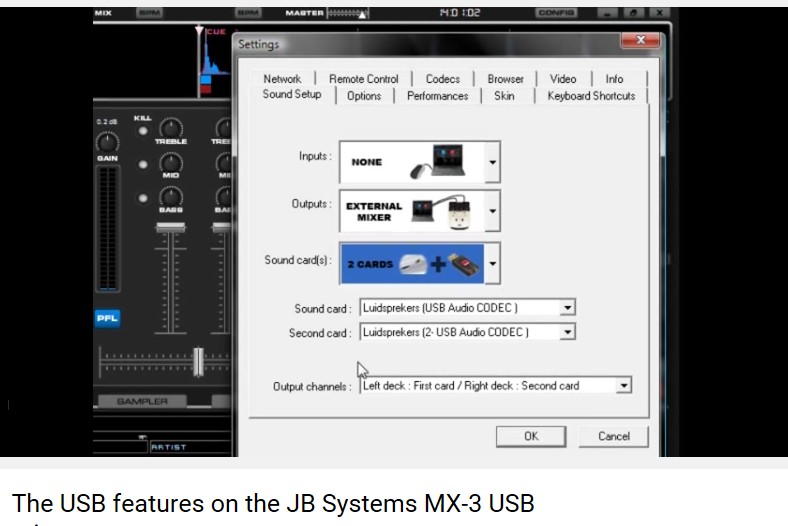Open the Codecs tab
This screenshot has height=526, width=788.
click(x=443, y=79)
